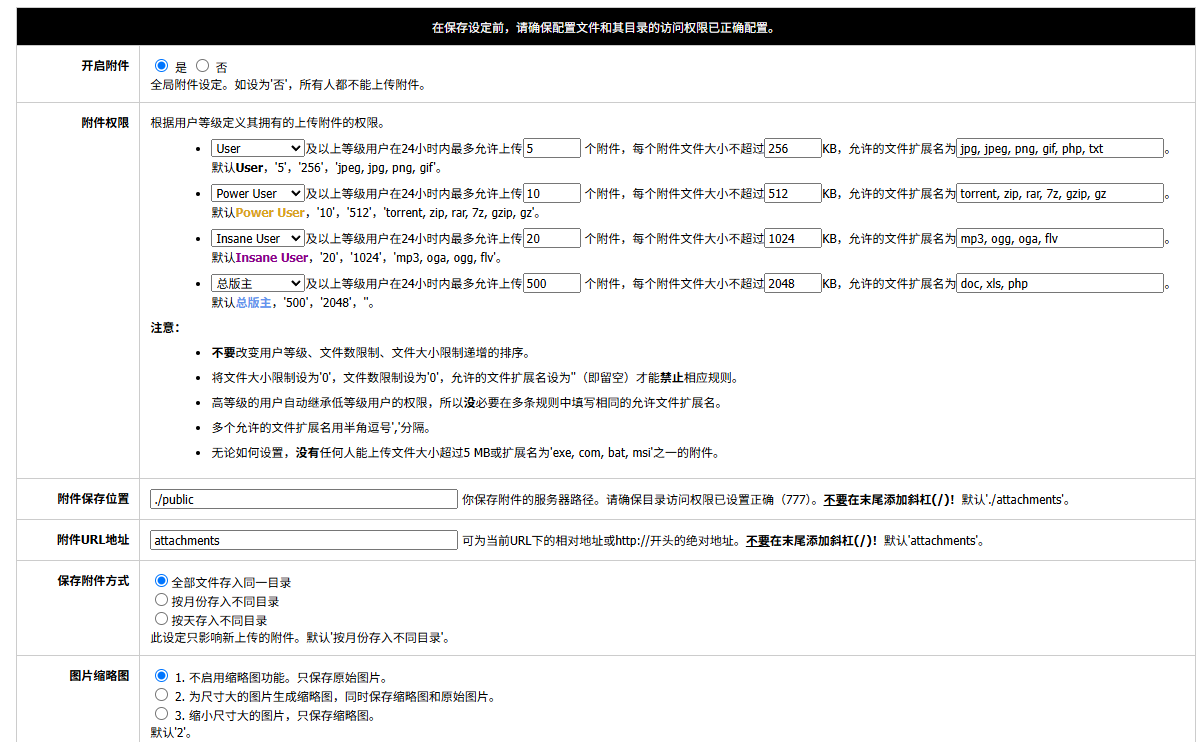
Task: Click the 附件URL地址 field 'attachments'
Action: (x=303, y=540)
